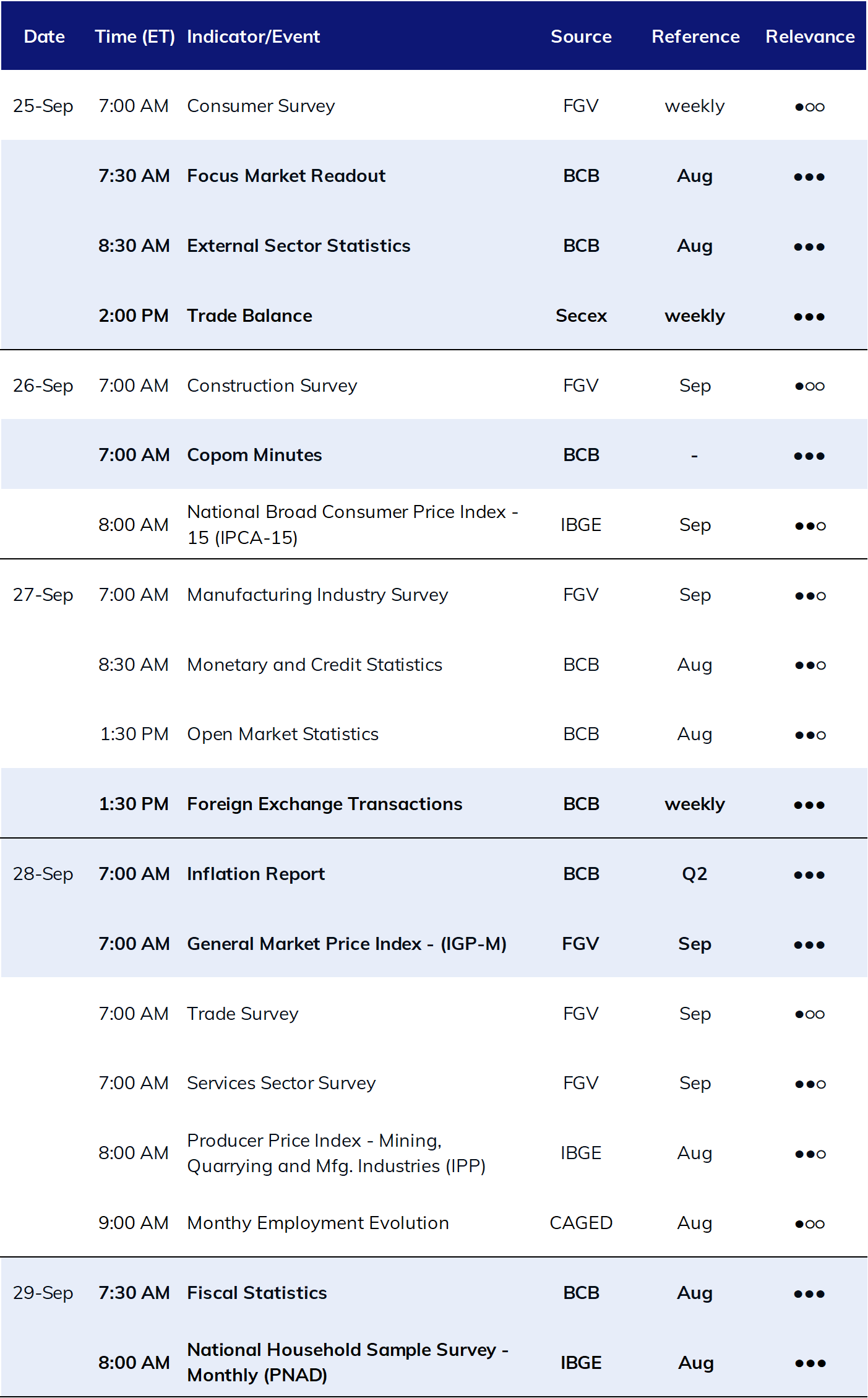
Task: Click the relevance dots for Trade Survey
Action: [810, 1014]
